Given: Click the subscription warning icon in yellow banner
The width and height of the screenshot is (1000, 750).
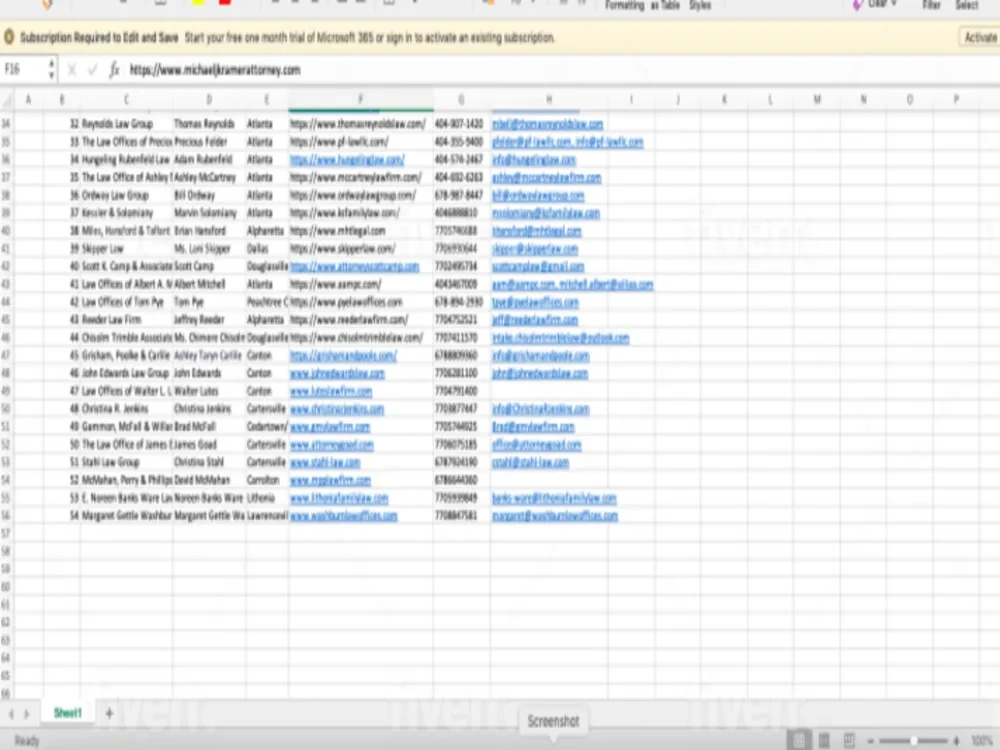Looking at the screenshot, I should (9, 38).
